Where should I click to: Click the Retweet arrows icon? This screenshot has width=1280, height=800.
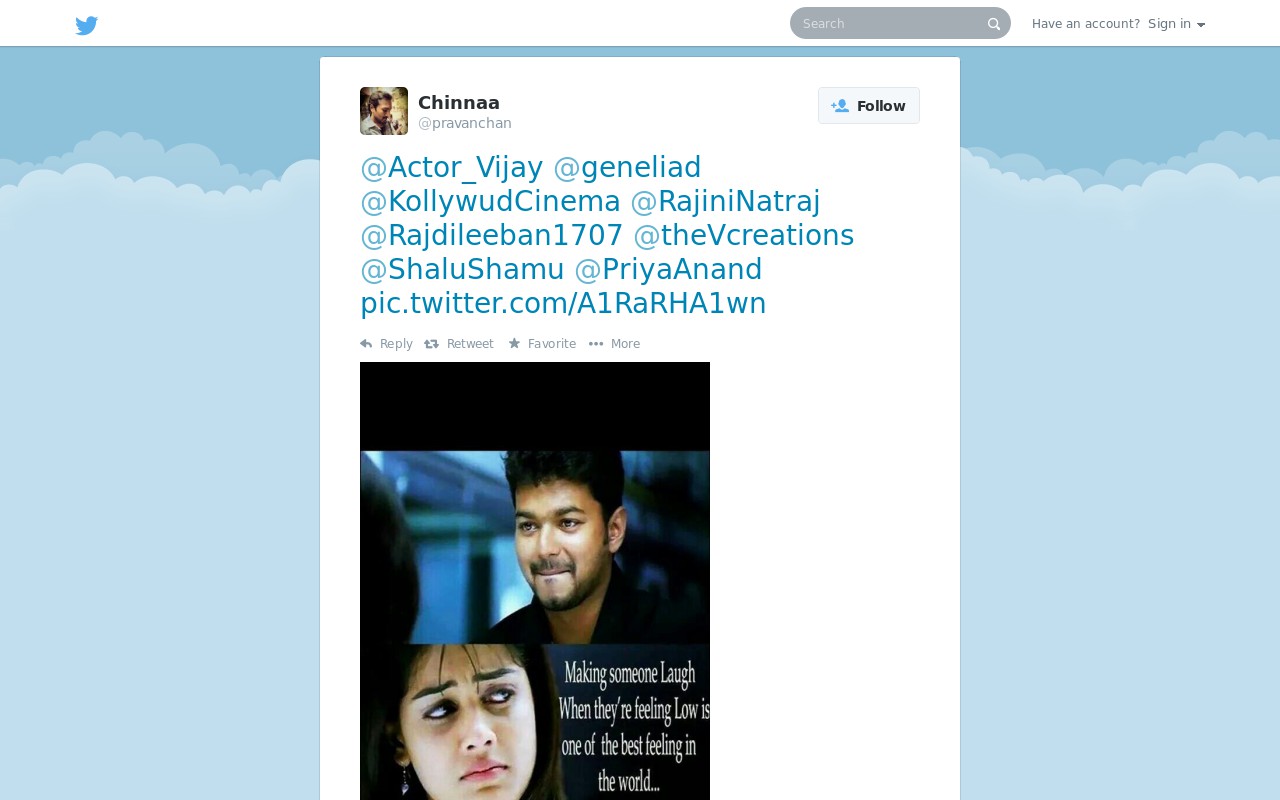(432, 344)
